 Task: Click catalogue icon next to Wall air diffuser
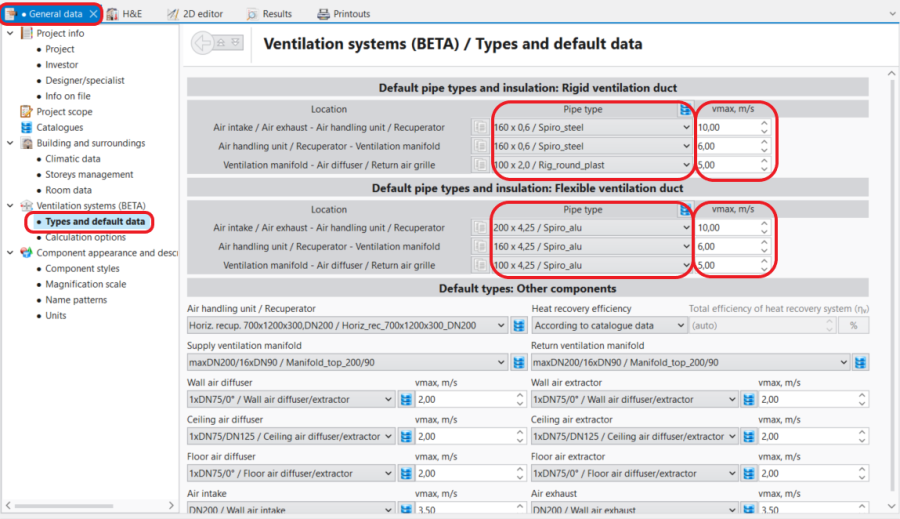click(406, 399)
